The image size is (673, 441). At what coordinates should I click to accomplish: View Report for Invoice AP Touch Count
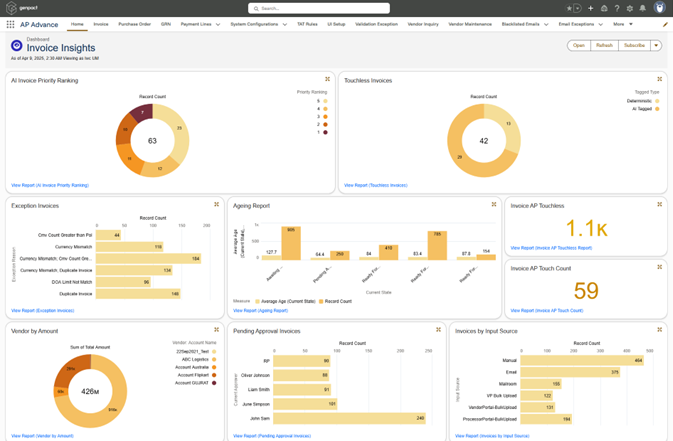tap(547, 310)
